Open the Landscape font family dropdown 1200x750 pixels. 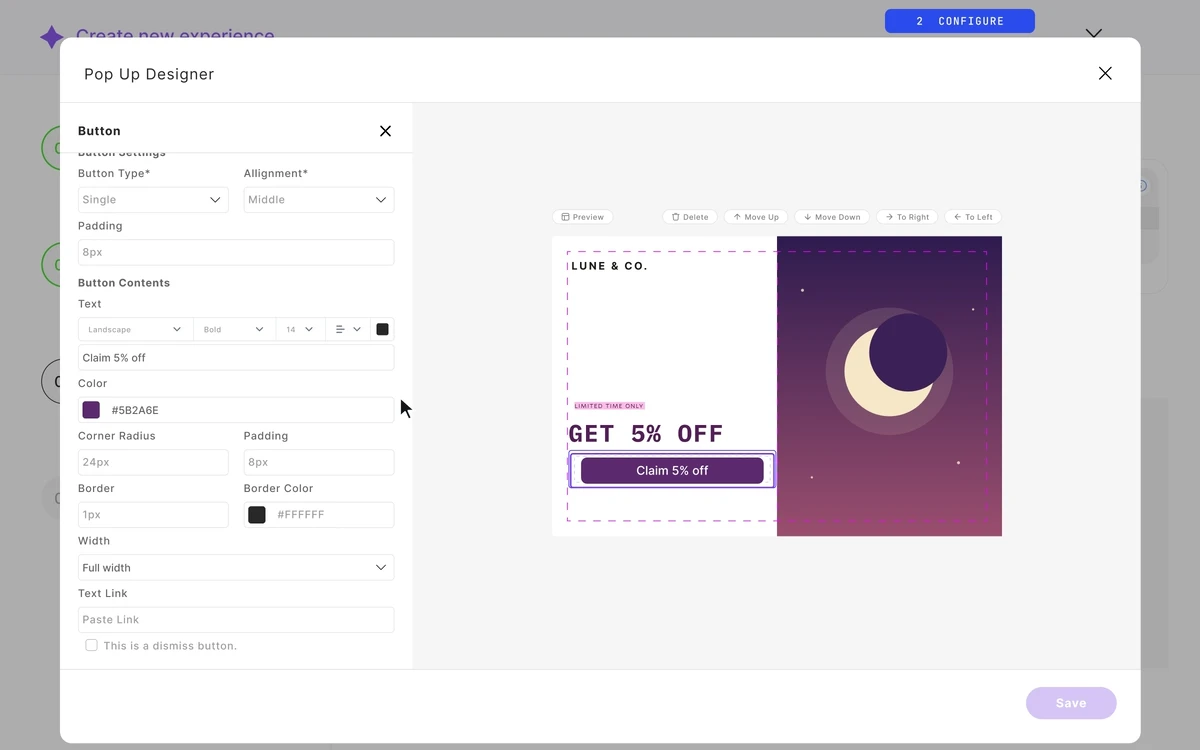click(x=135, y=329)
